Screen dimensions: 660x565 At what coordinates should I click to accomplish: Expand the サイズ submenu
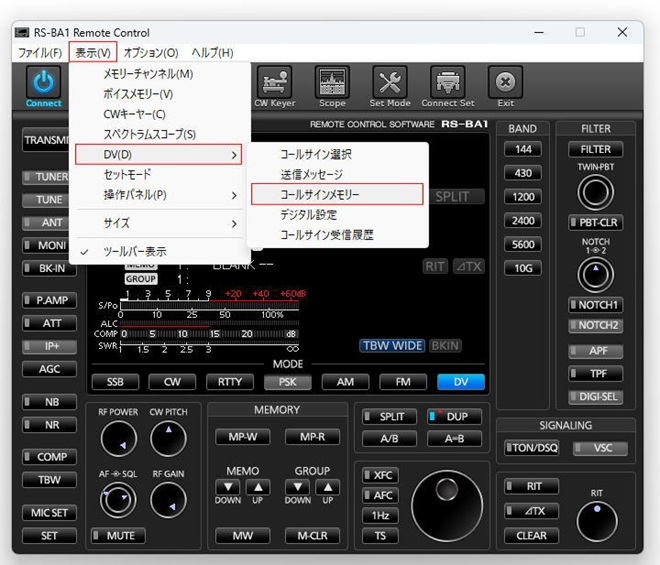click(x=158, y=224)
